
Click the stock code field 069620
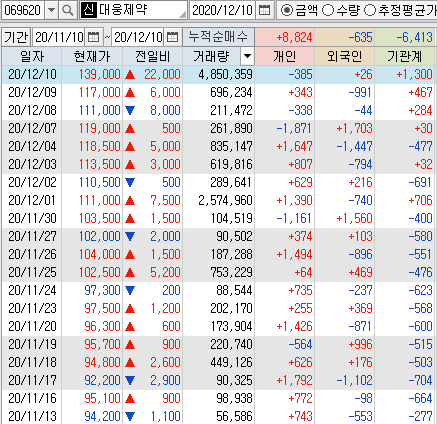(x=23, y=10)
